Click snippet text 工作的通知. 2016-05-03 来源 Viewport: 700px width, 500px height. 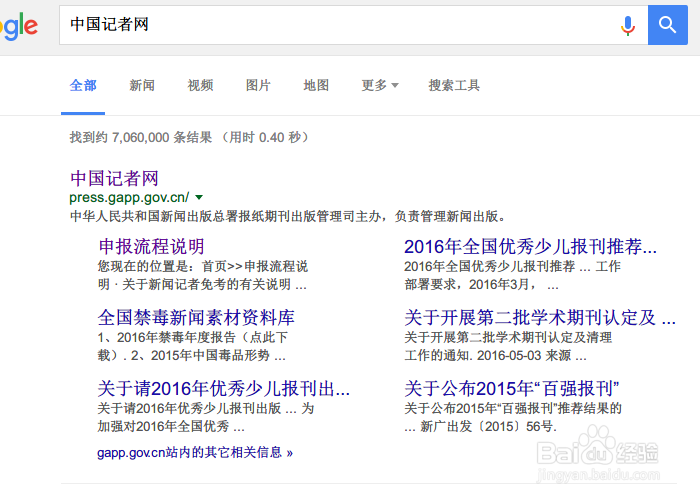(488, 355)
